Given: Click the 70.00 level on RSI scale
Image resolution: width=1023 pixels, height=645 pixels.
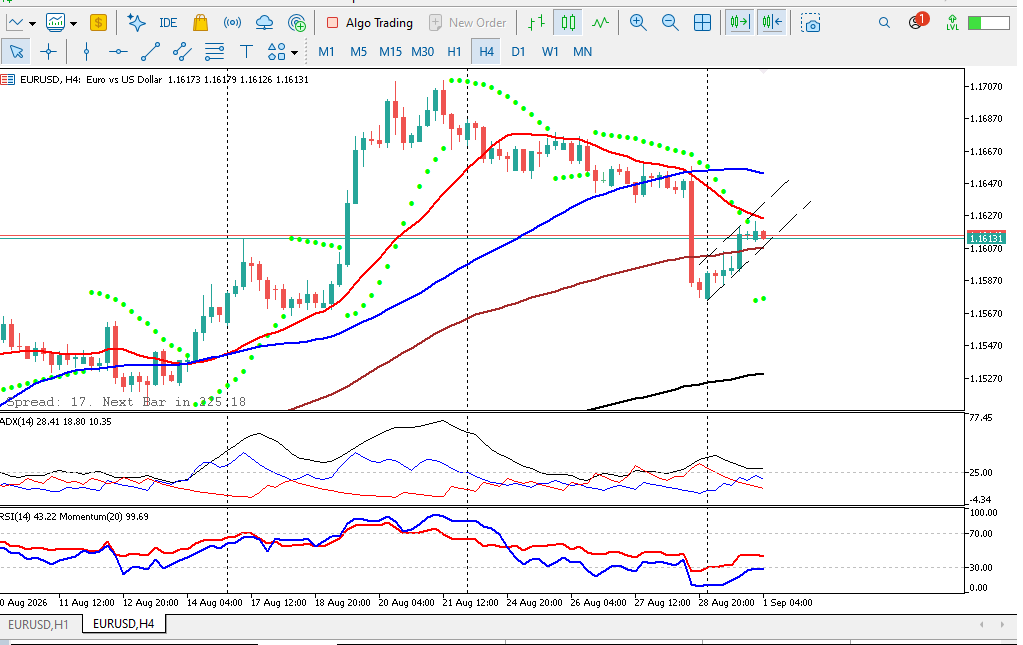Looking at the screenshot, I should [981, 533].
